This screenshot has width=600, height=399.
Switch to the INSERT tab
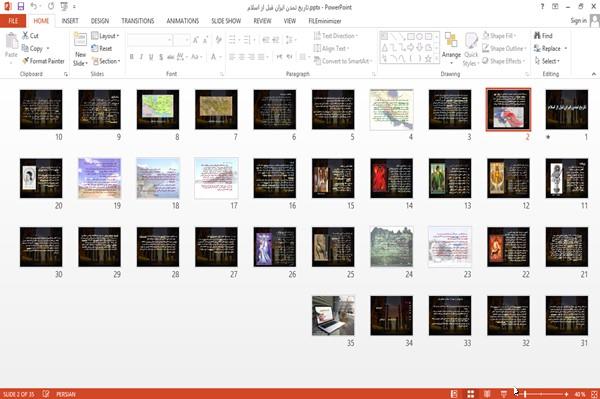click(x=70, y=21)
